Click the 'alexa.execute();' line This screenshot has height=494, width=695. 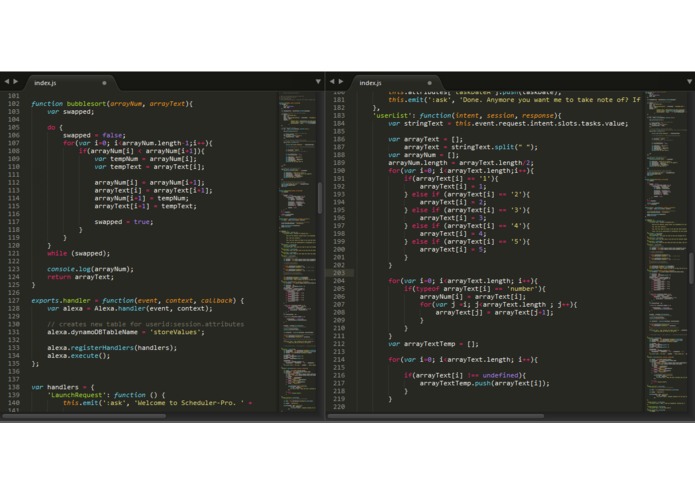pyautogui.click(x=78, y=356)
